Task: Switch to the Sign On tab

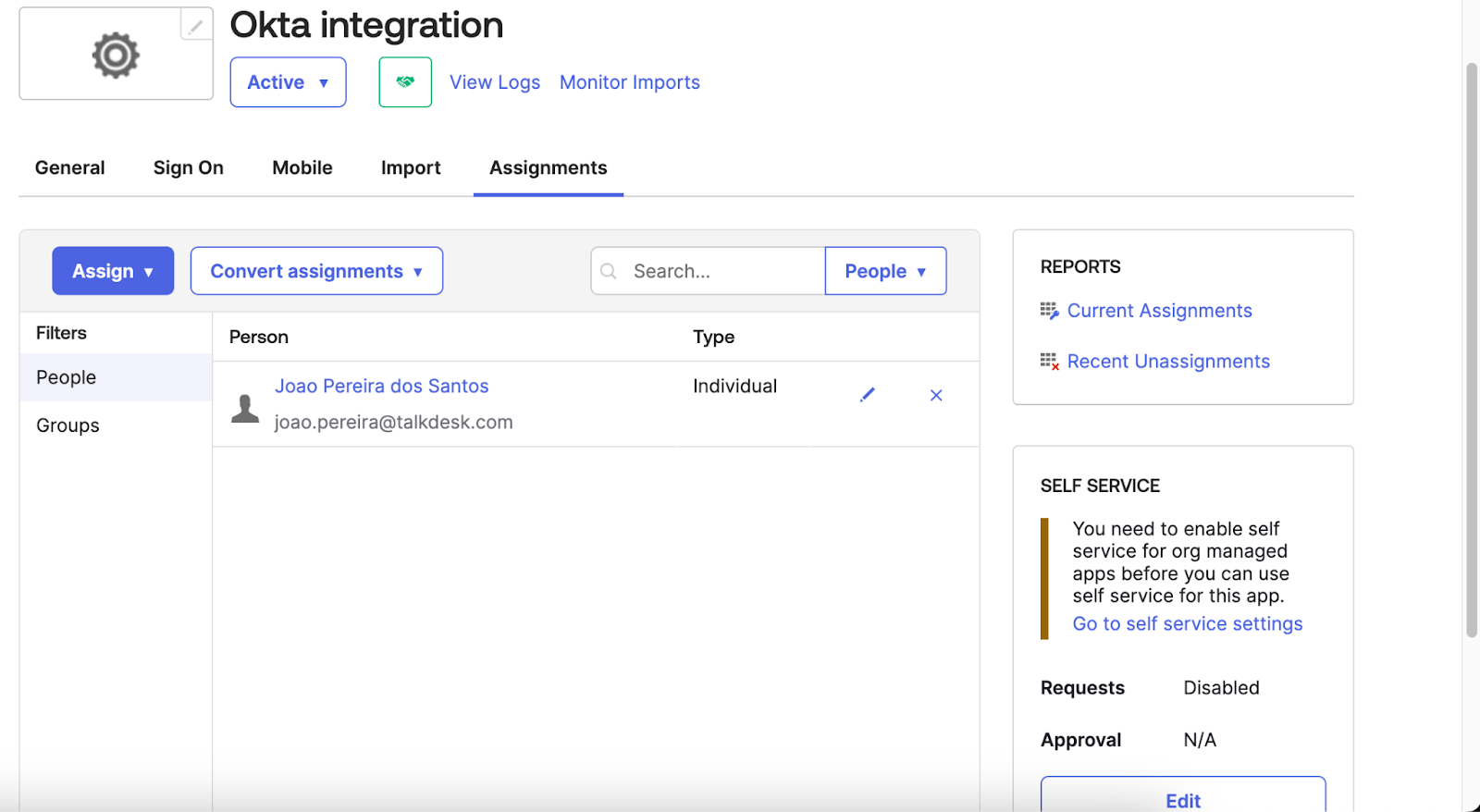Action: pyautogui.click(x=189, y=167)
